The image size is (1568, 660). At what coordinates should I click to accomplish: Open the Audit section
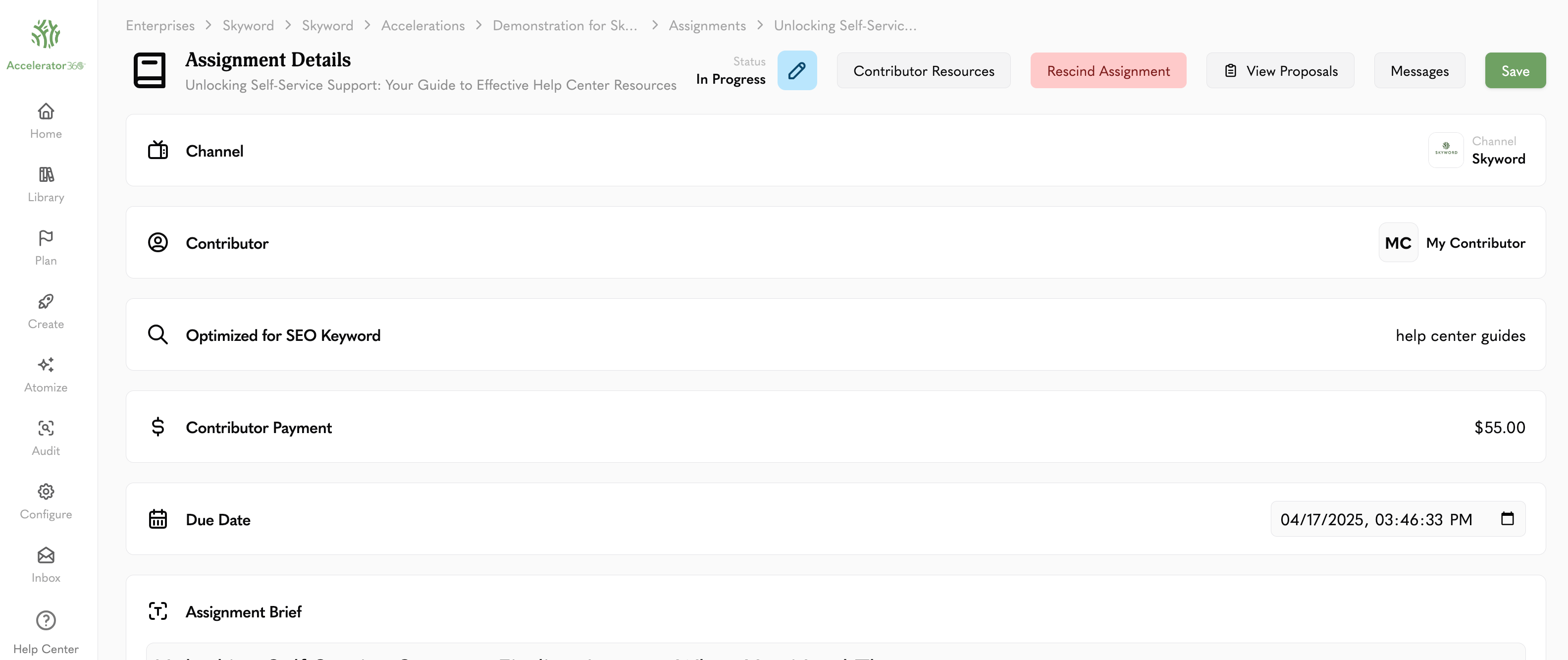[x=46, y=438]
